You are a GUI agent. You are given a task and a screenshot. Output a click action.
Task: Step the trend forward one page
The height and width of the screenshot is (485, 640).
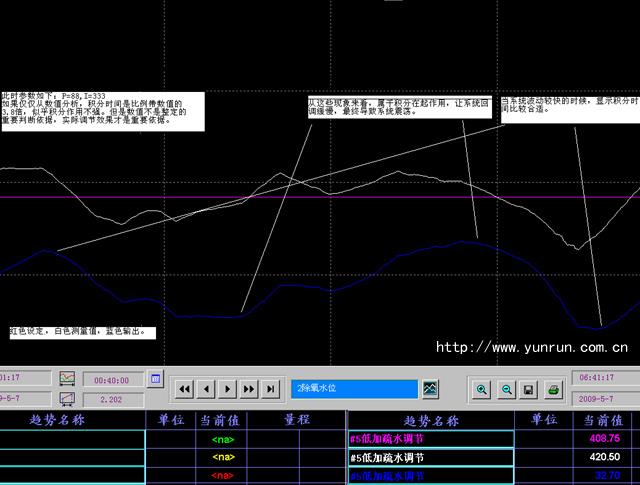coord(228,389)
